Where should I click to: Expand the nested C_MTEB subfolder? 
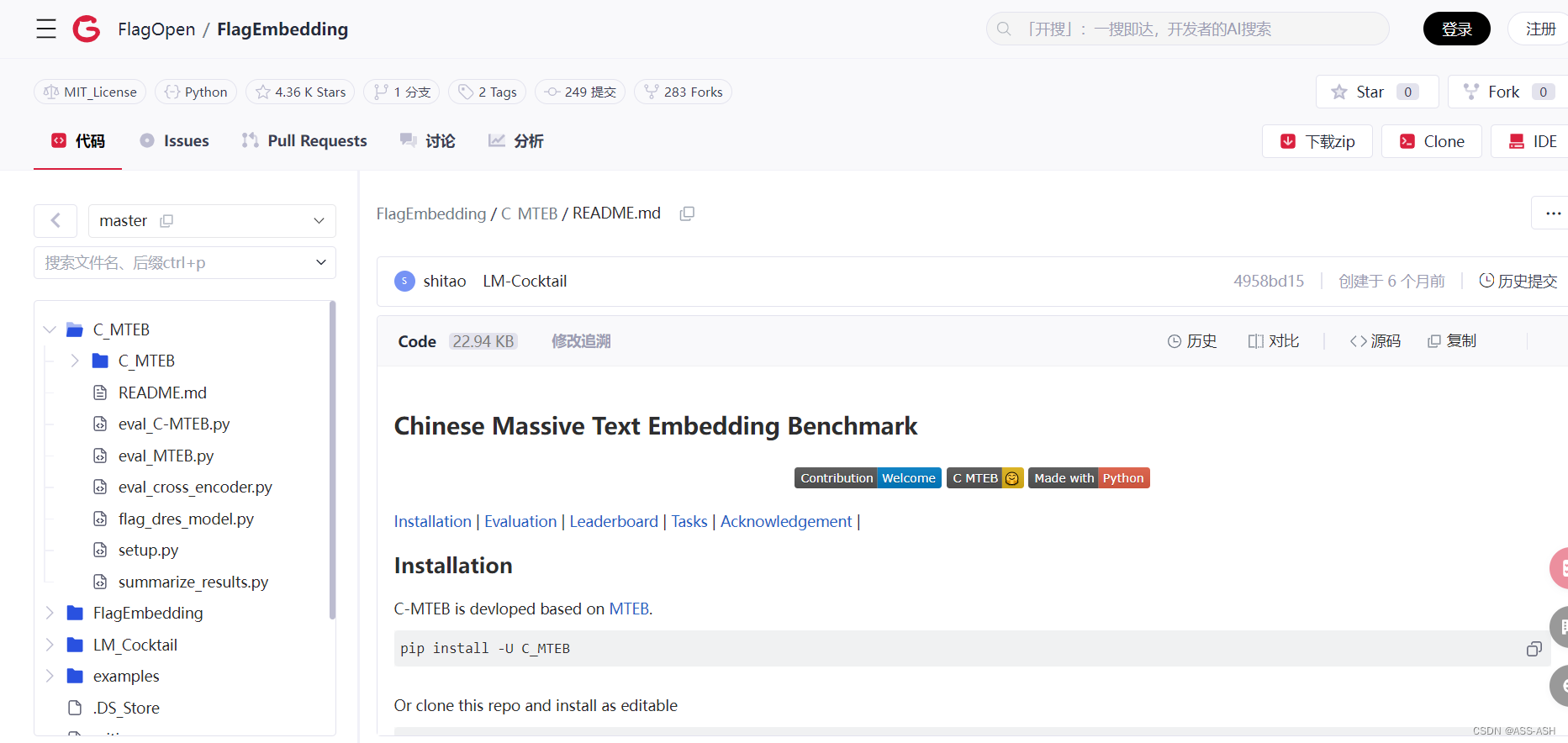pyautogui.click(x=75, y=361)
